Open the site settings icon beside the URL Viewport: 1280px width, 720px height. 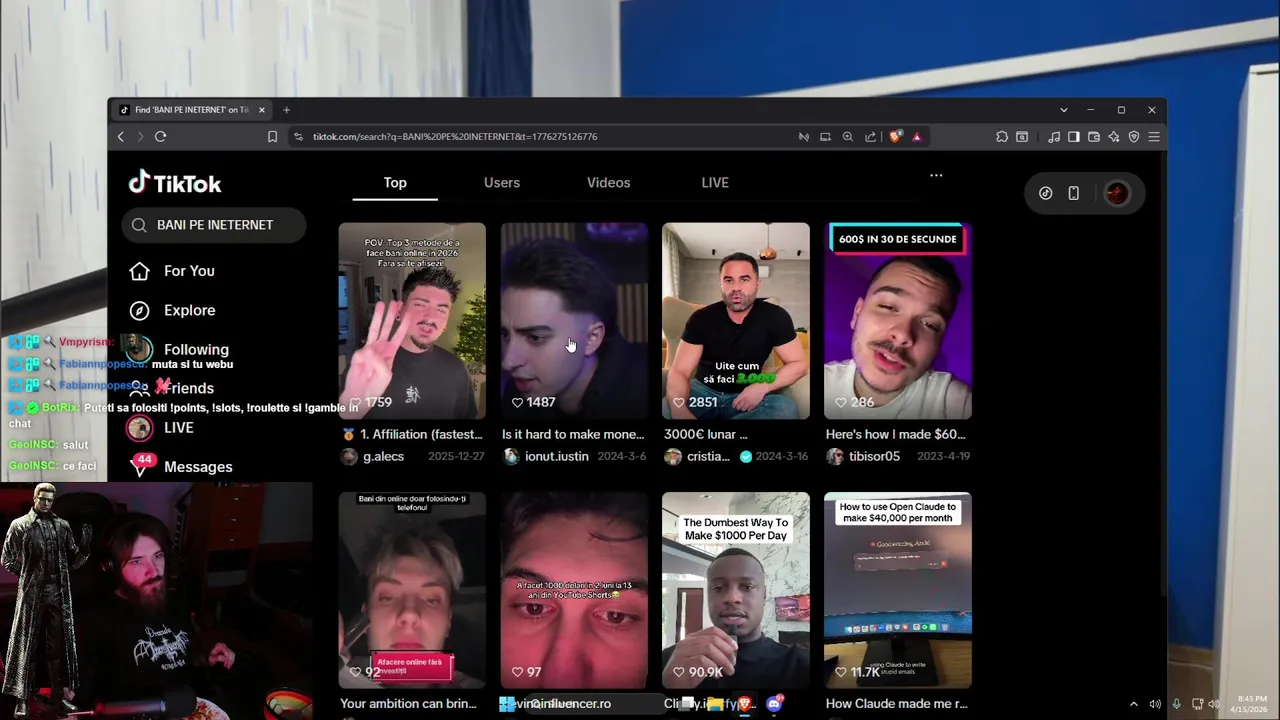point(298,137)
